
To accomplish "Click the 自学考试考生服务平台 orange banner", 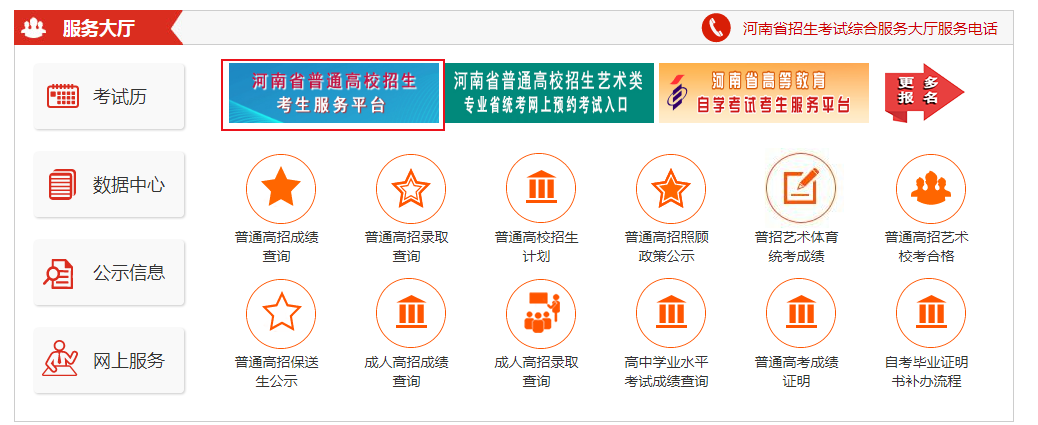I will click(x=763, y=93).
